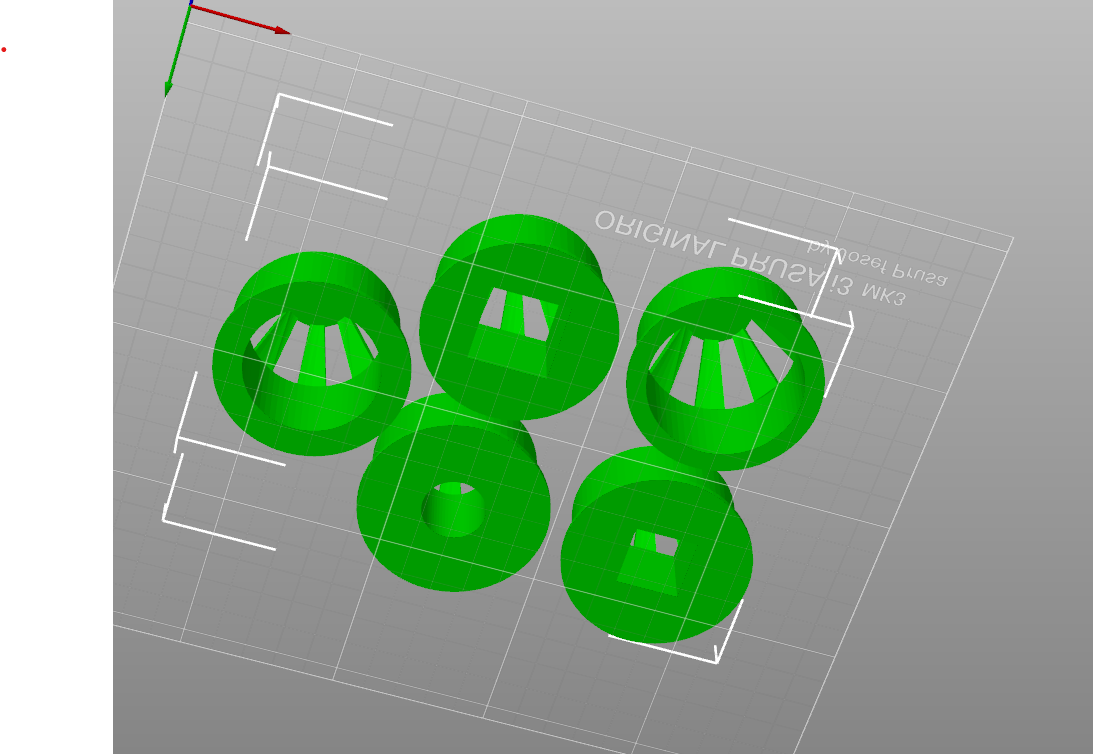Click the small red dot in black panel
The width and height of the screenshot is (1093, 754).
pos(4,49)
